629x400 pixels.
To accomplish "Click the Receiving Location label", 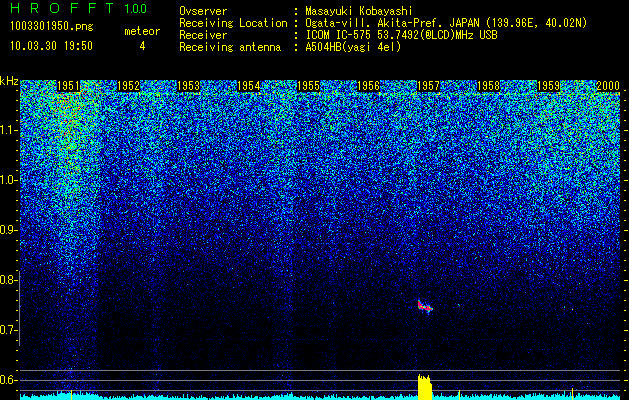I will pos(233,23).
